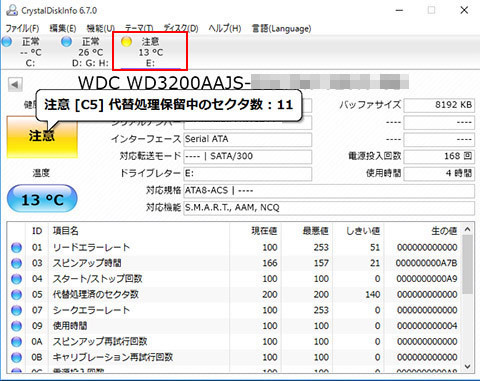Click the 生の値 column header

click(x=423, y=231)
